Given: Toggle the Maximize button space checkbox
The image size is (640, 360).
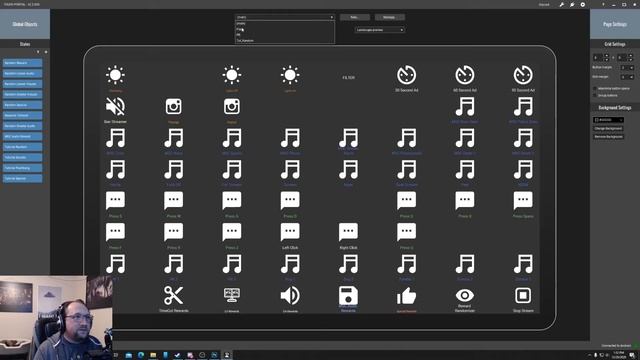Looking at the screenshot, I should [594, 89].
